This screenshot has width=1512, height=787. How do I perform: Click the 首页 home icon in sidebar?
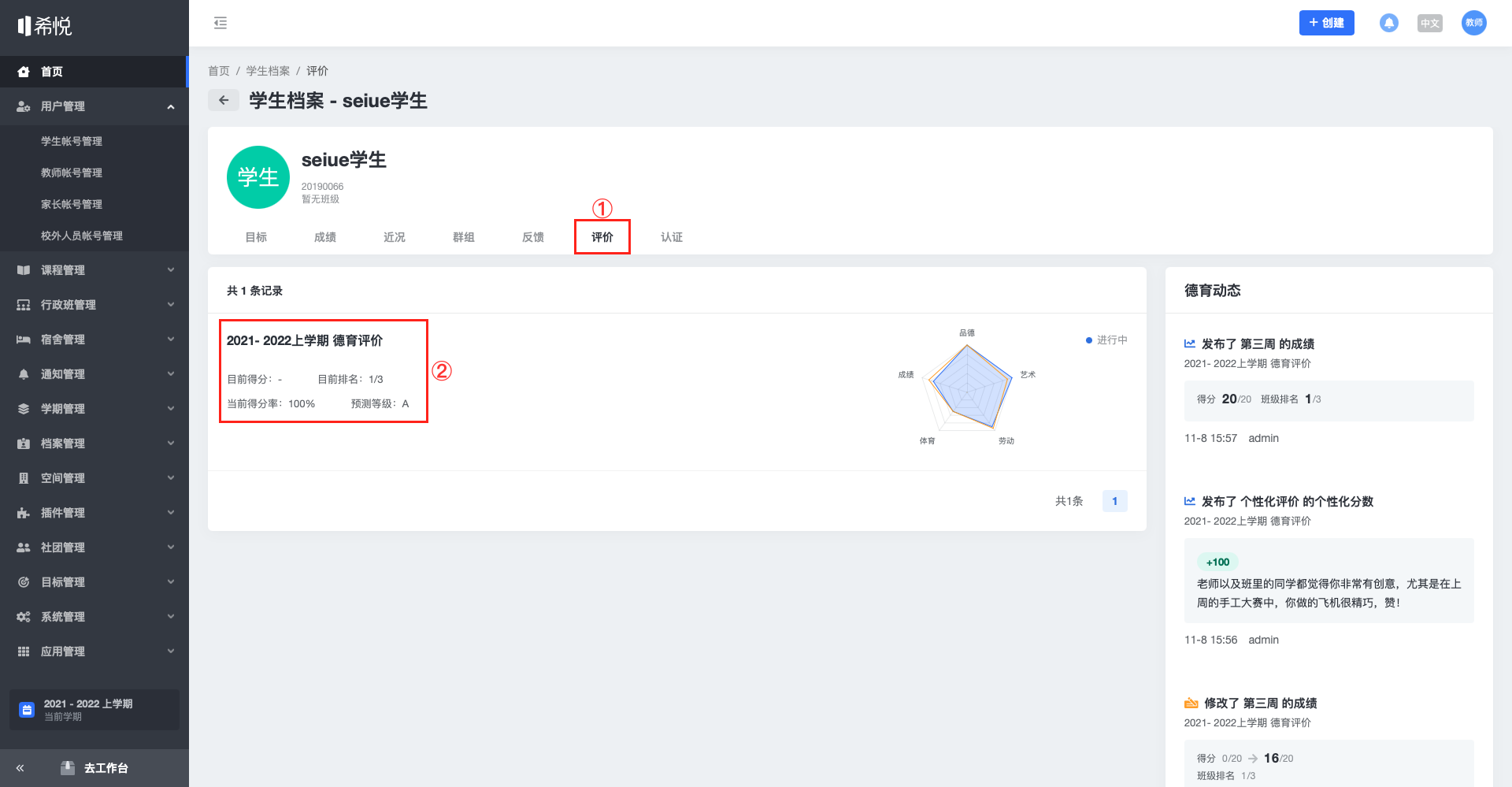point(24,72)
